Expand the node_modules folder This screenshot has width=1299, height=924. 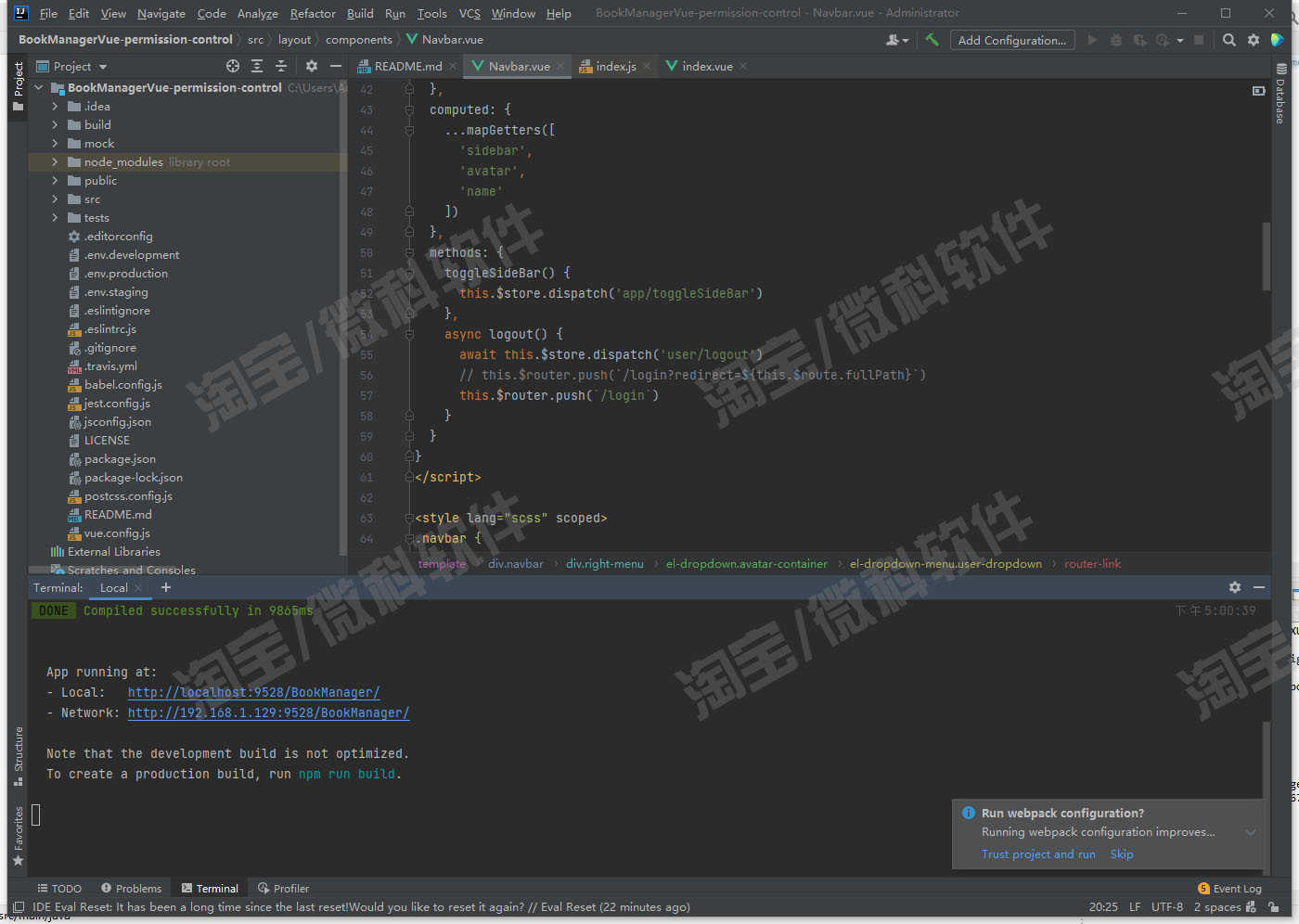point(55,161)
